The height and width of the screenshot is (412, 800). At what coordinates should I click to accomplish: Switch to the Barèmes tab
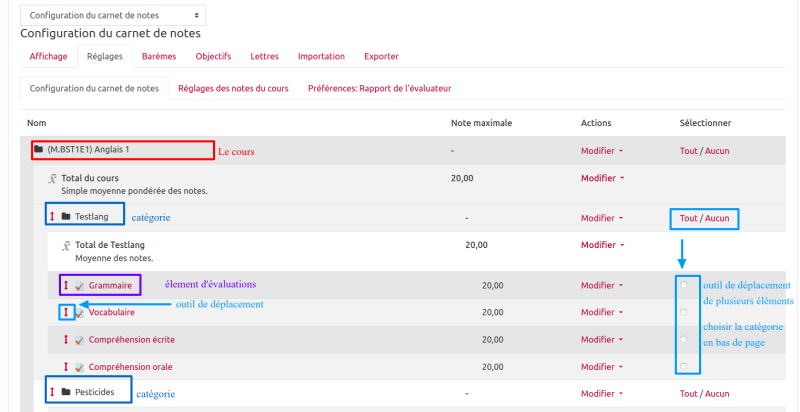click(x=159, y=57)
